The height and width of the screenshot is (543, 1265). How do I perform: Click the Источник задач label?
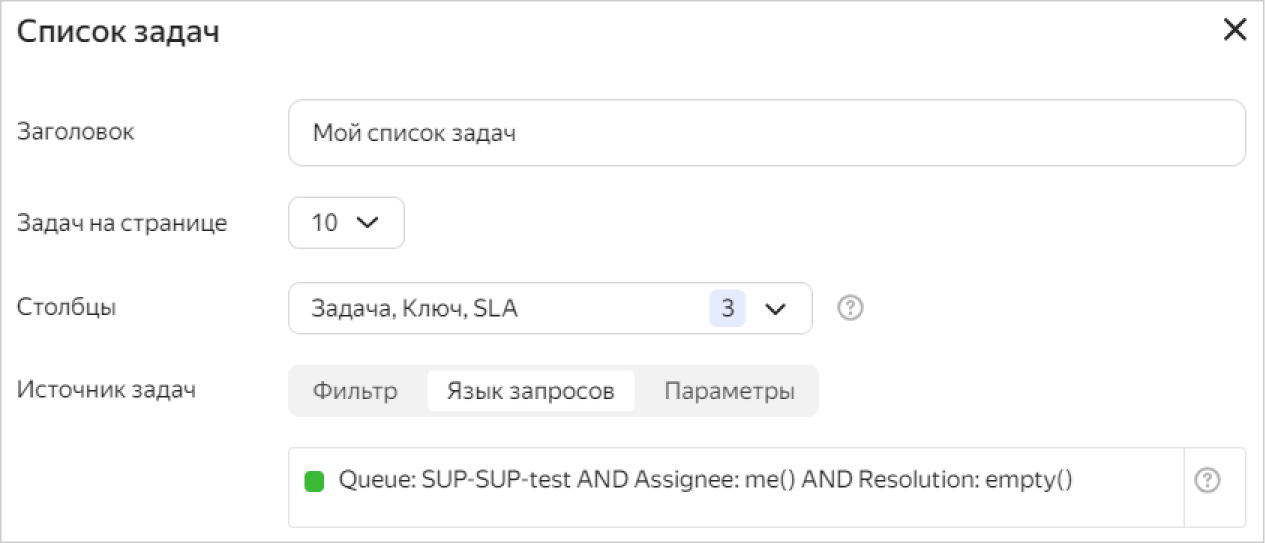pos(106,390)
